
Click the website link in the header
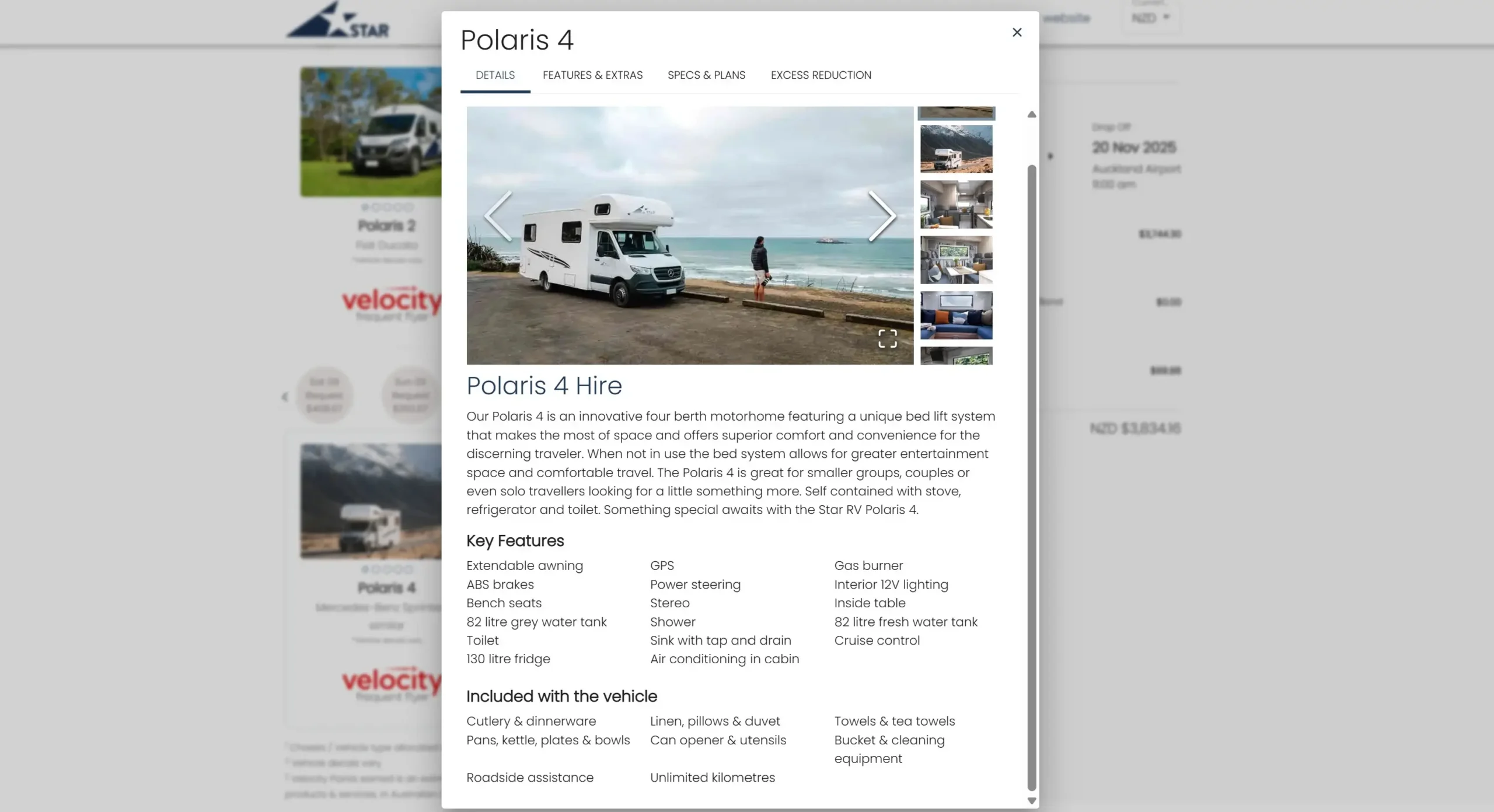pos(1067,18)
